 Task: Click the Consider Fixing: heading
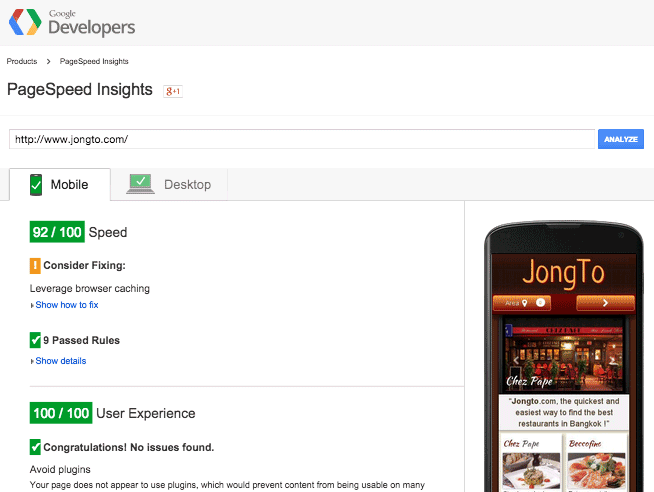84,266
